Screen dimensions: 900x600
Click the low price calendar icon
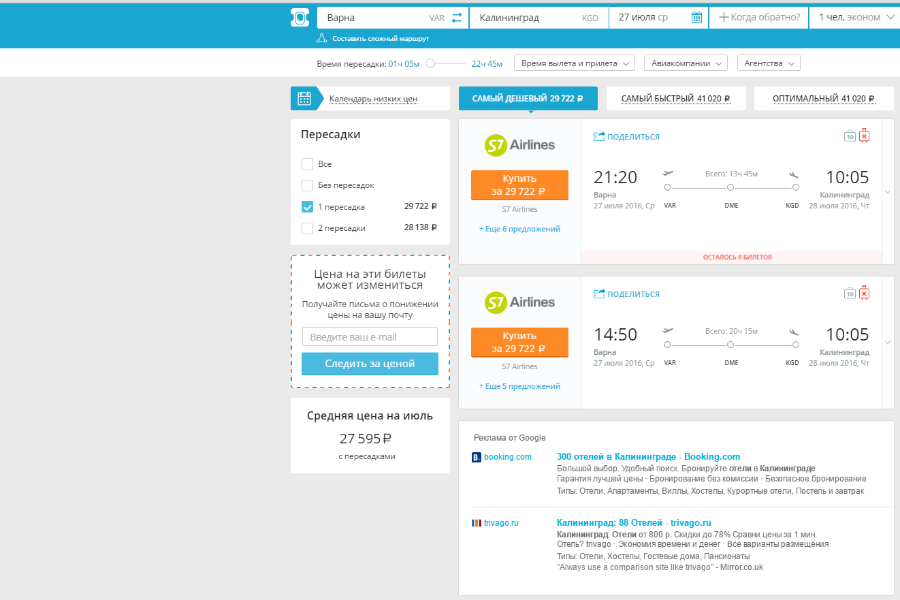(304, 98)
